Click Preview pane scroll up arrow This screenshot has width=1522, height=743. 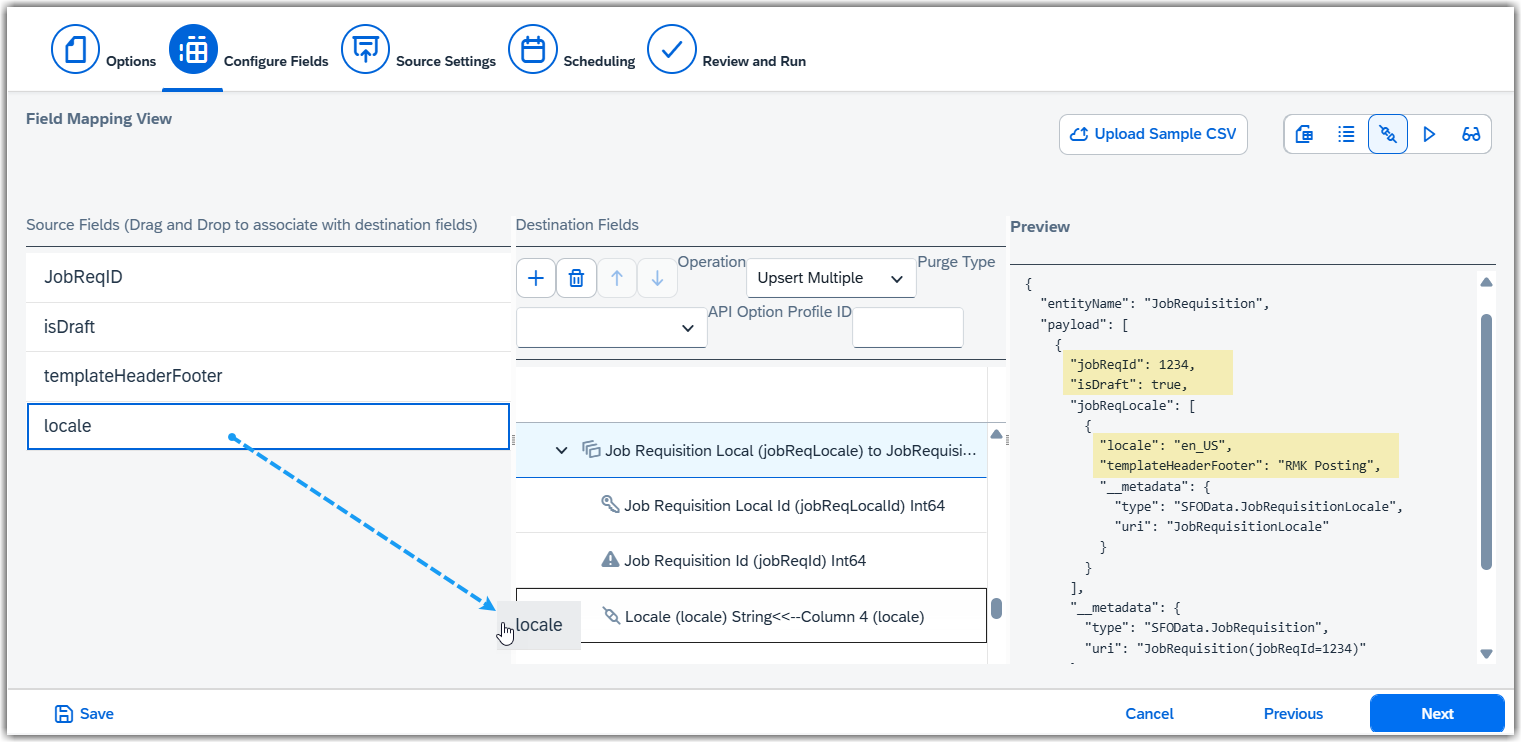[x=1486, y=283]
